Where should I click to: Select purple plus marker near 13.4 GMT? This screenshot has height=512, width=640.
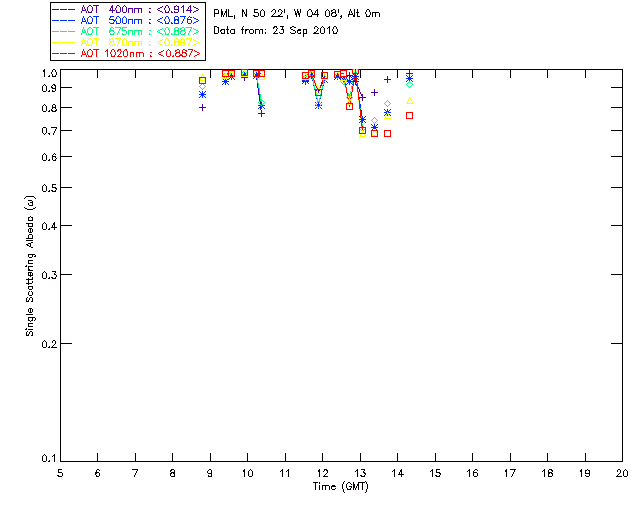tap(374, 93)
